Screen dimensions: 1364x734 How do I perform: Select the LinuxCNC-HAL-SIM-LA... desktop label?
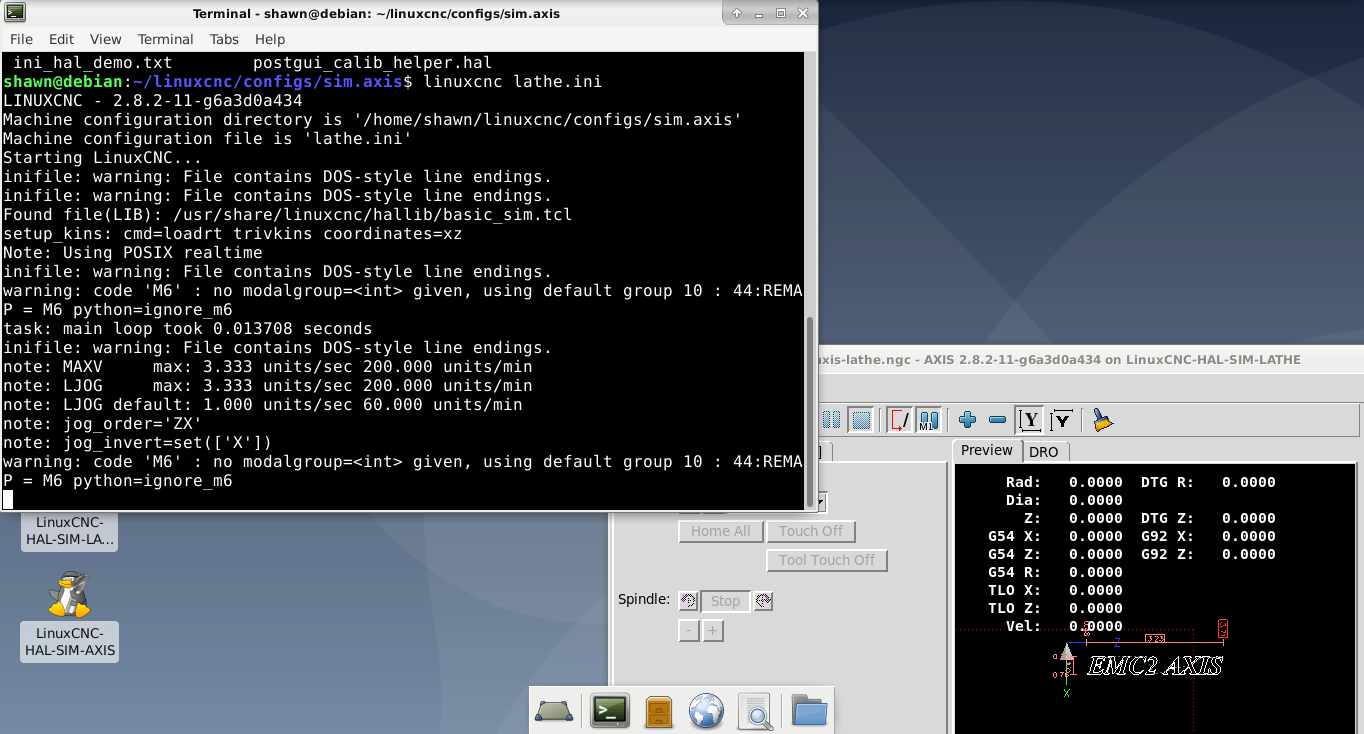70,530
